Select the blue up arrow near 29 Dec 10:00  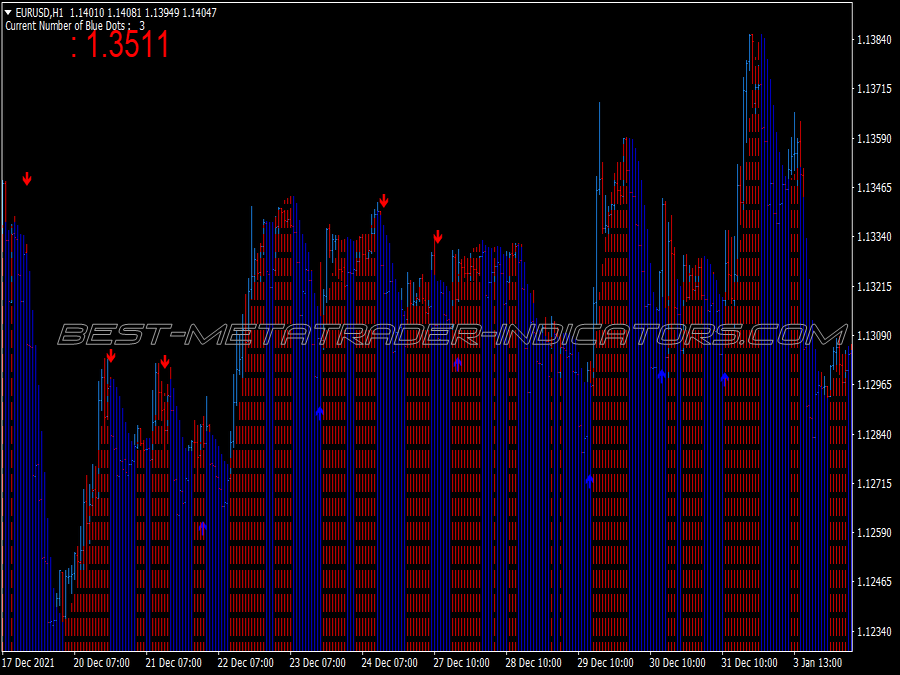pos(589,481)
